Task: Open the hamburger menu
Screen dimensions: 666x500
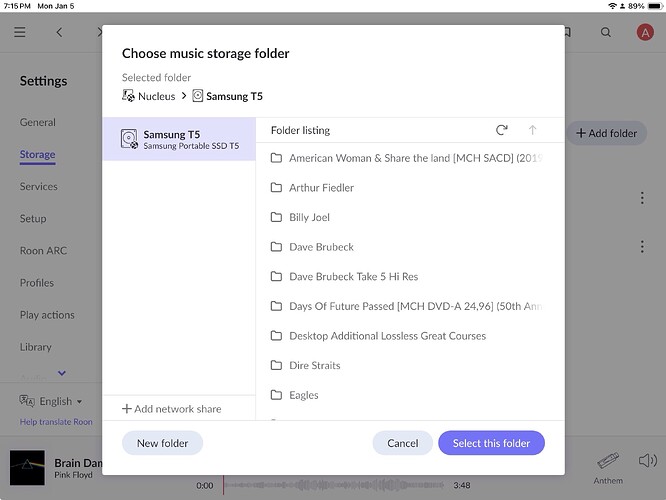Action: pos(20,32)
